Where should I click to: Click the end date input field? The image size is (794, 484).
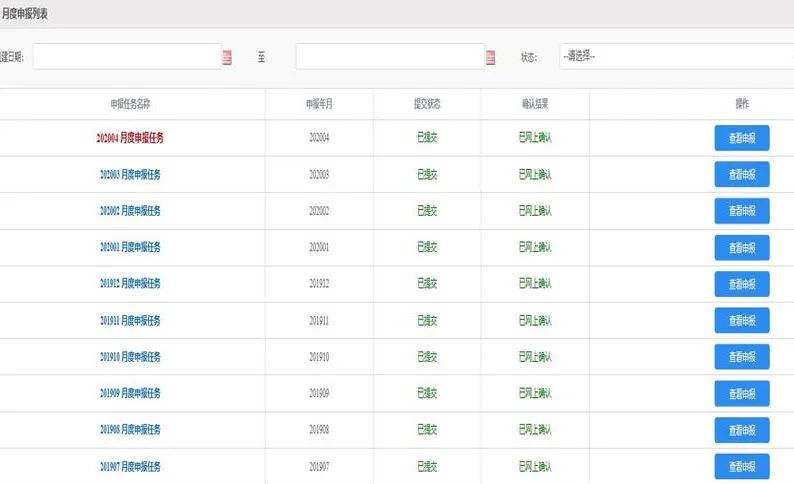389,57
